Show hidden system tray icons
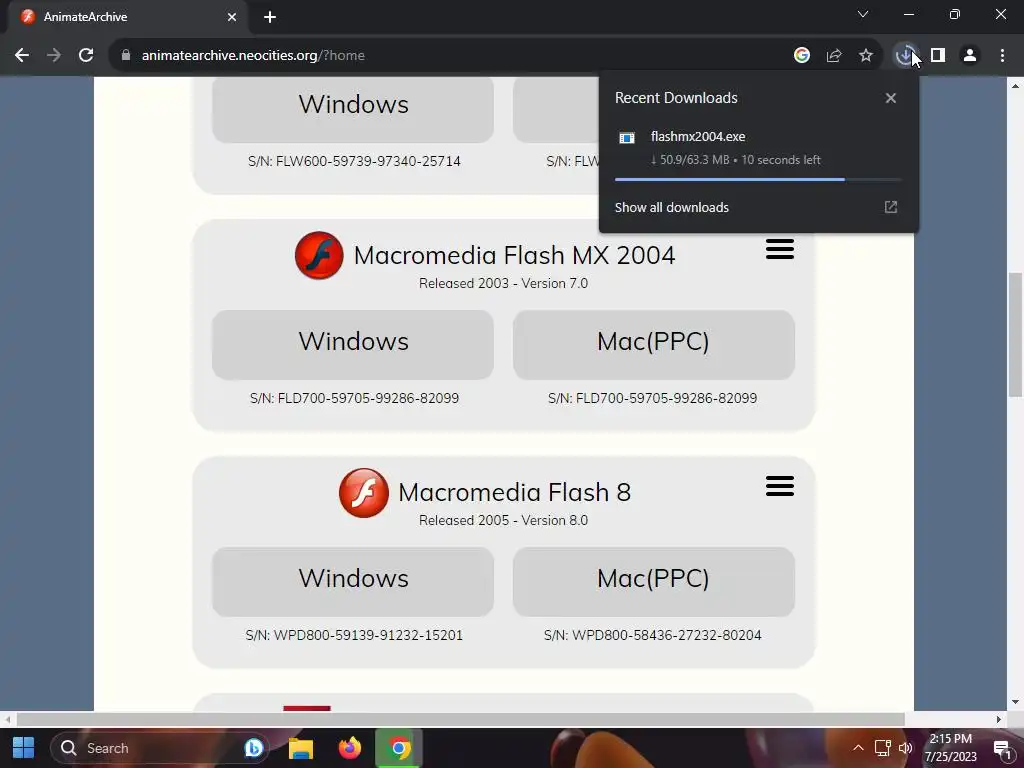 (858, 748)
